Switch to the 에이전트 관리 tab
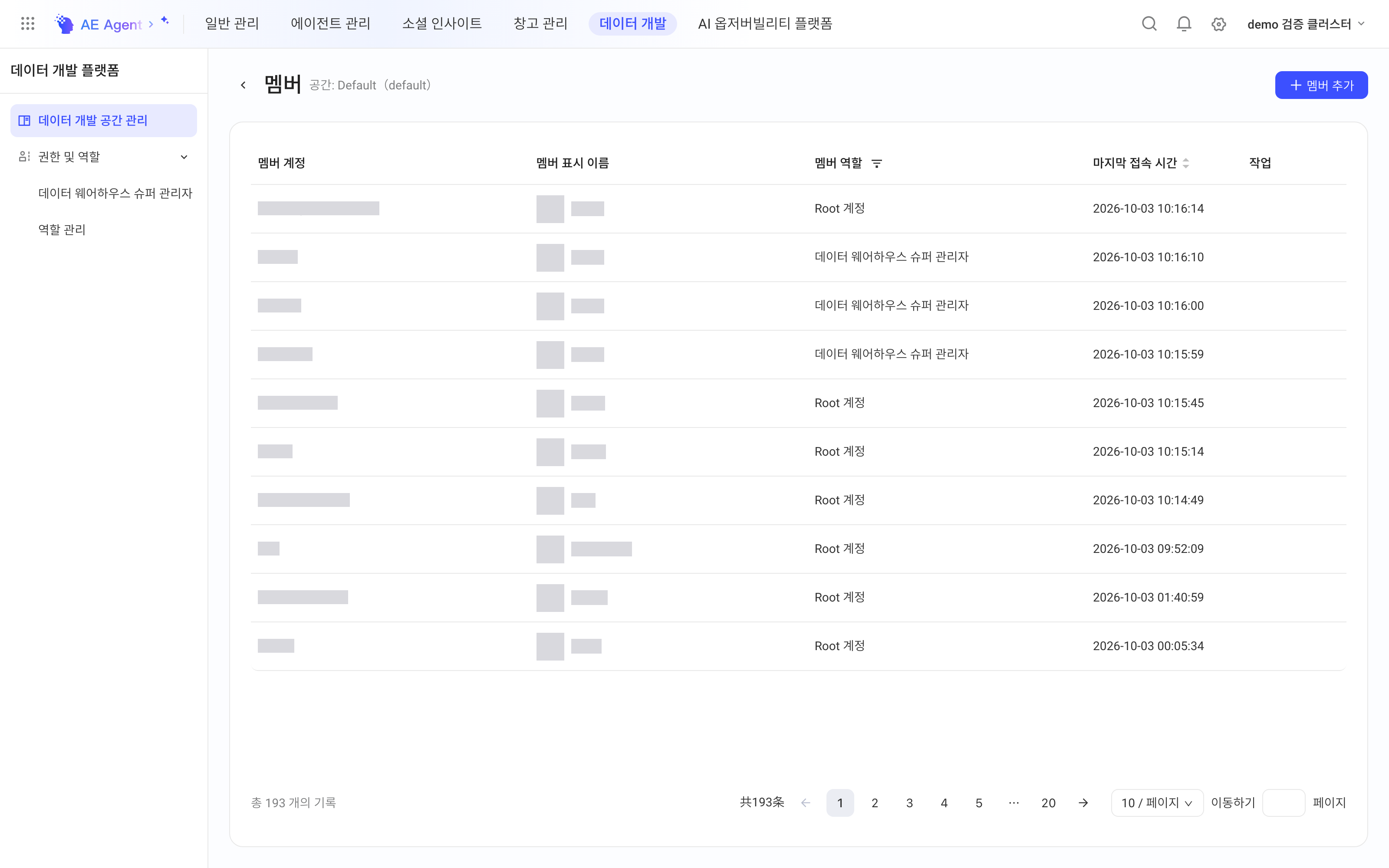This screenshot has width=1389, height=868. coord(331,23)
